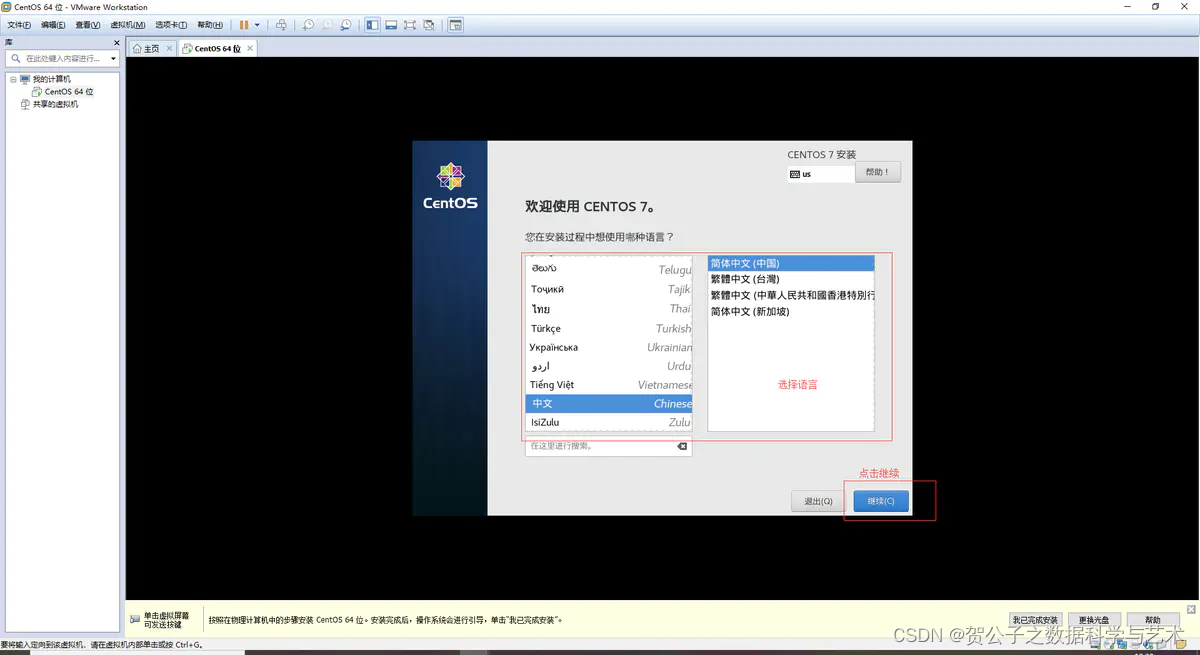Choose 繁體中文 (中華人民共和國香港特別行政區) locale
1200x655 pixels.
pos(791,295)
